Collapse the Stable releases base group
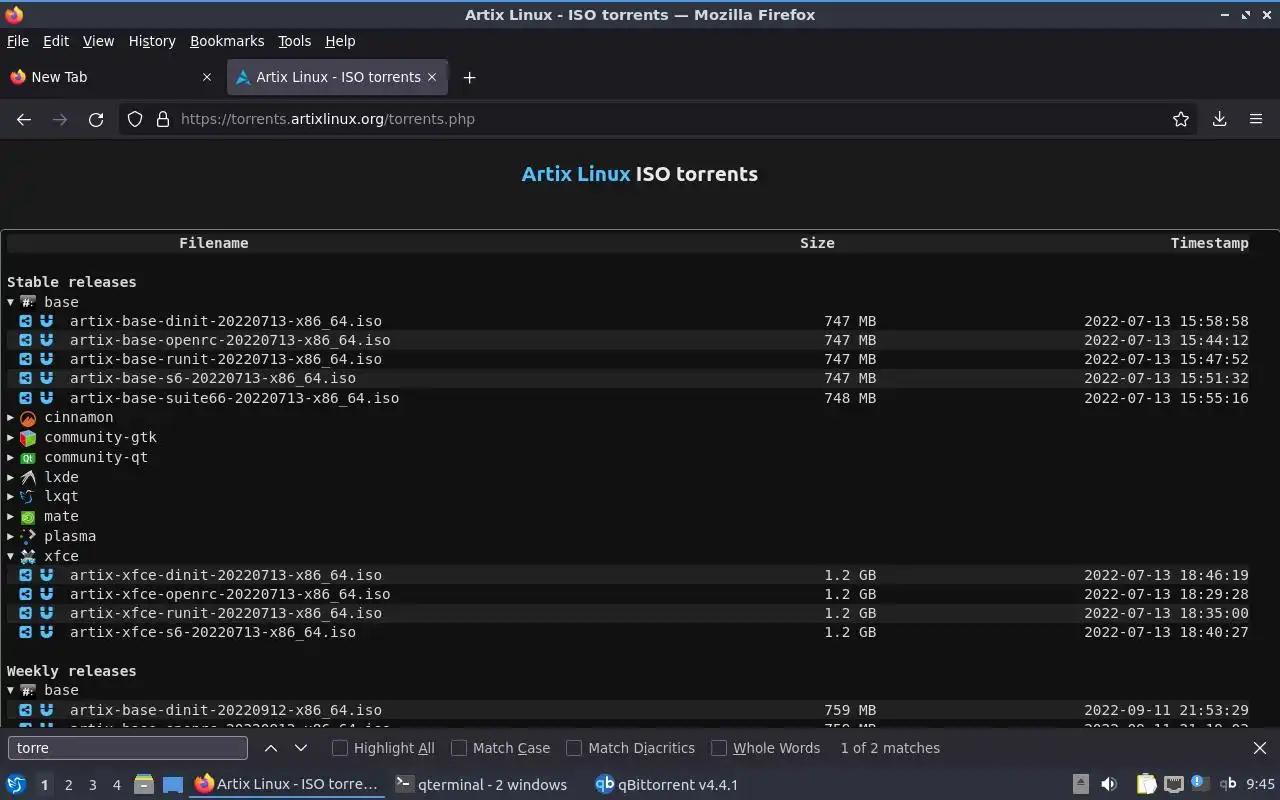Viewport: 1280px width, 800px height. pyautogui.click(x=11, y=302)
